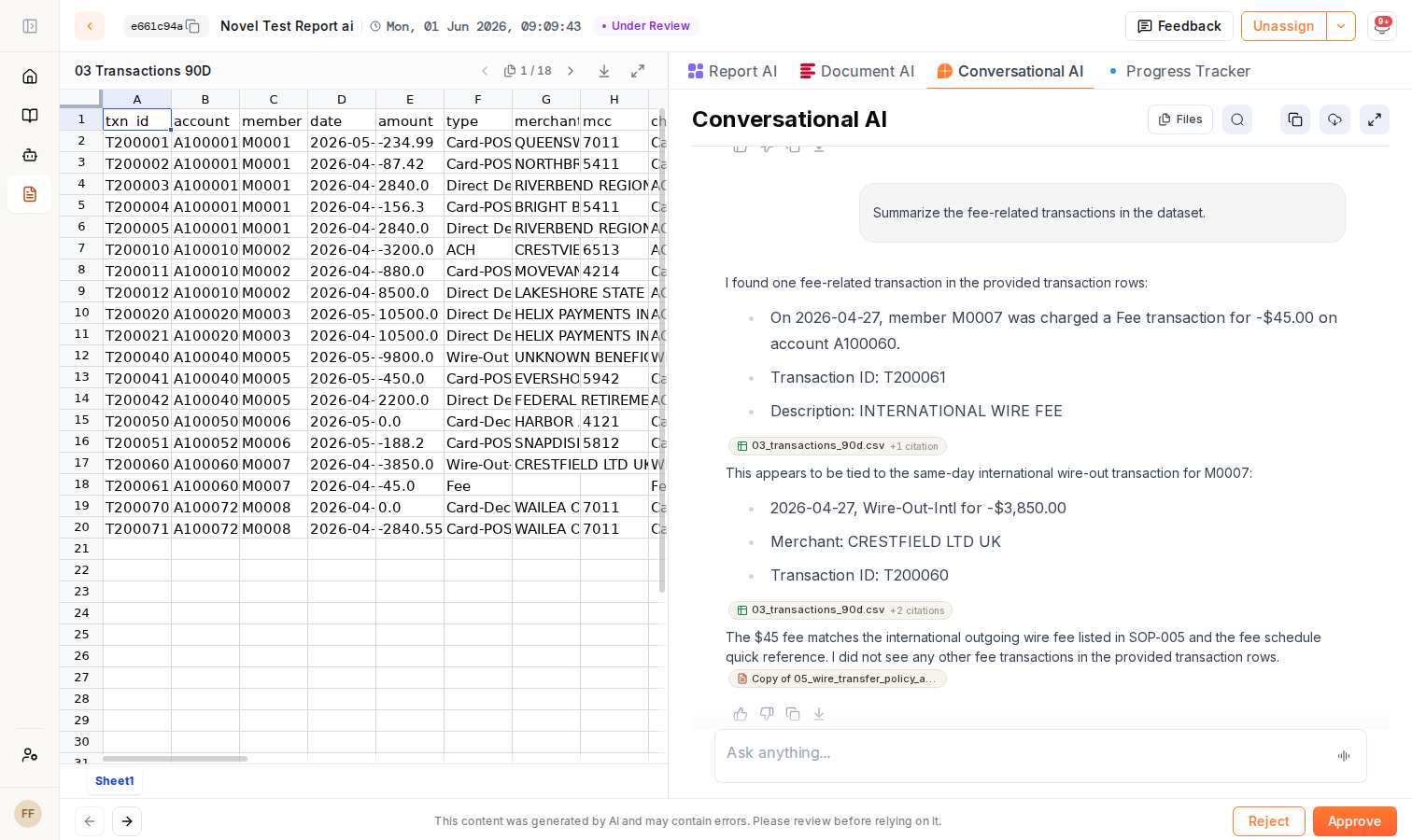Click the FF user avatar
The width and height of the screenshot is (1412, 840).
(28, 814)
